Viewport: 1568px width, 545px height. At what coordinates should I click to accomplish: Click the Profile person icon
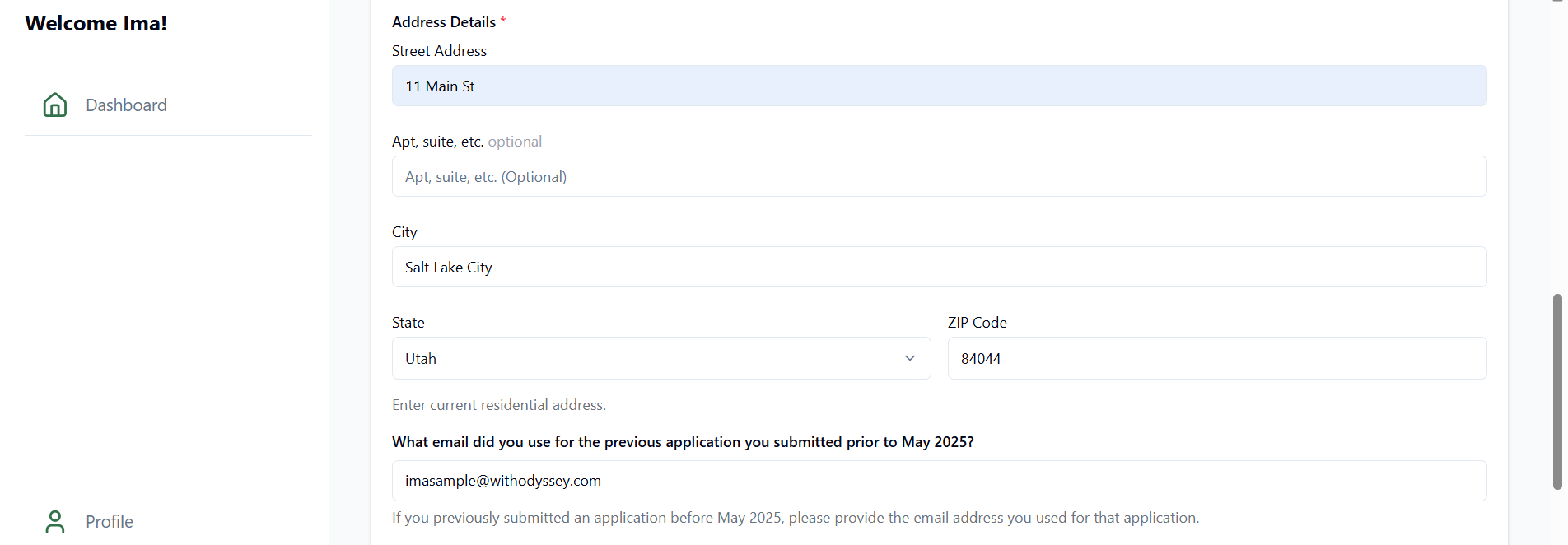pos(55,521)
